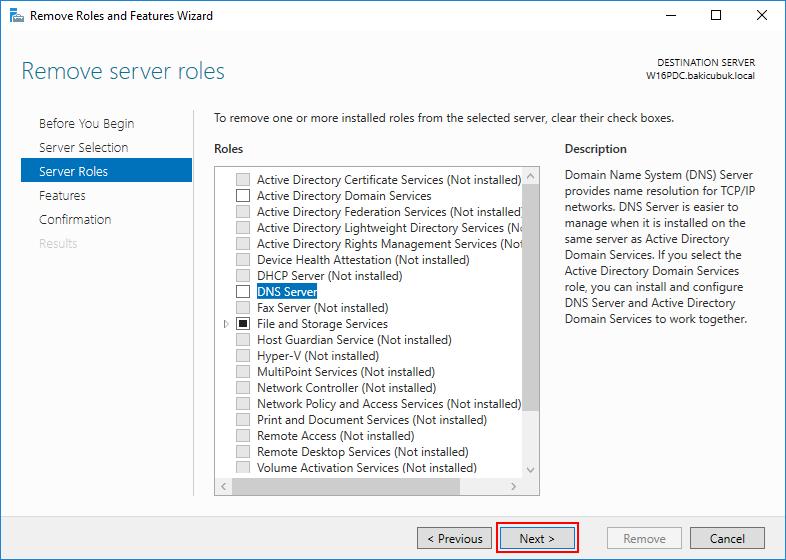
Task: Cancel the wizard
Action: [x=727, y=538]
